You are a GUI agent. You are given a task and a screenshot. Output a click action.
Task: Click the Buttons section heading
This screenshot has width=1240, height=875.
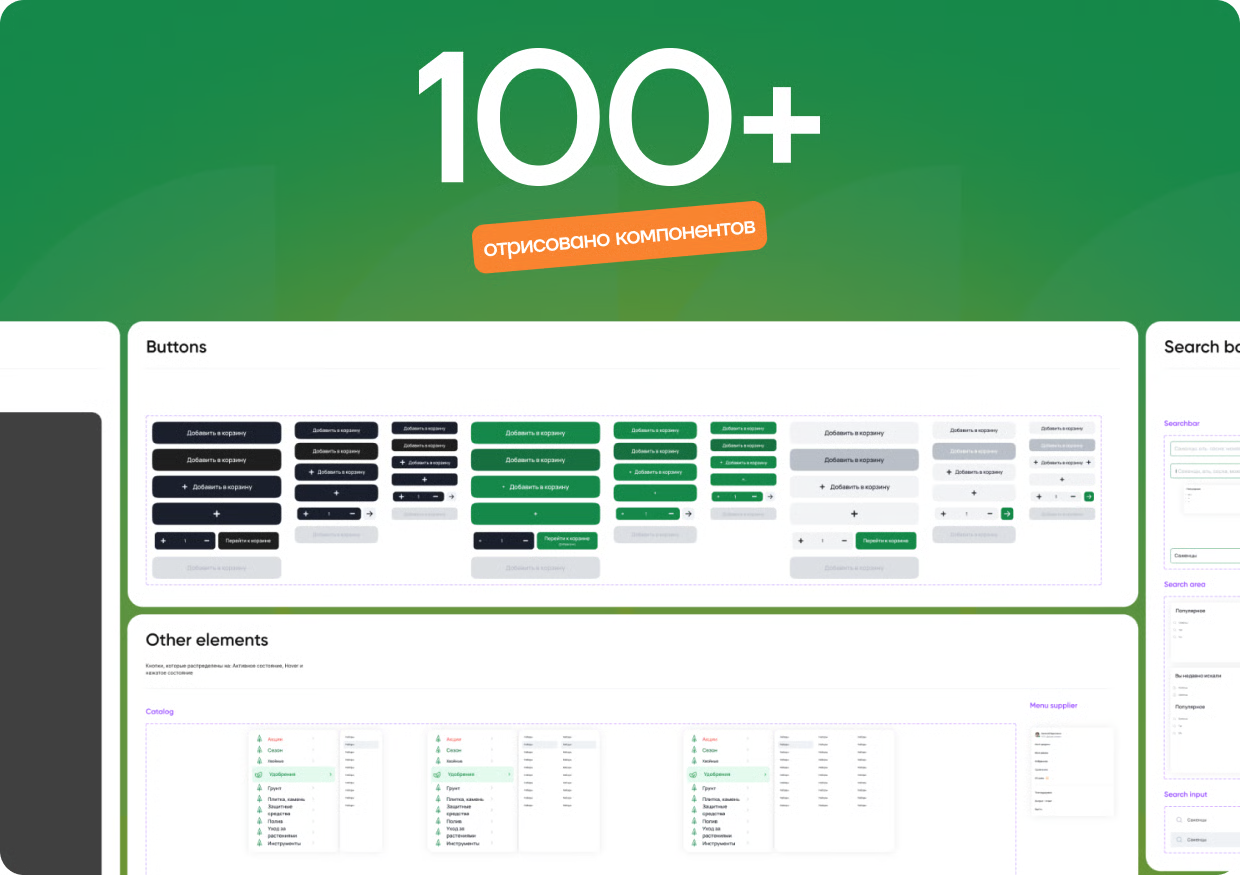pos(176,347)
